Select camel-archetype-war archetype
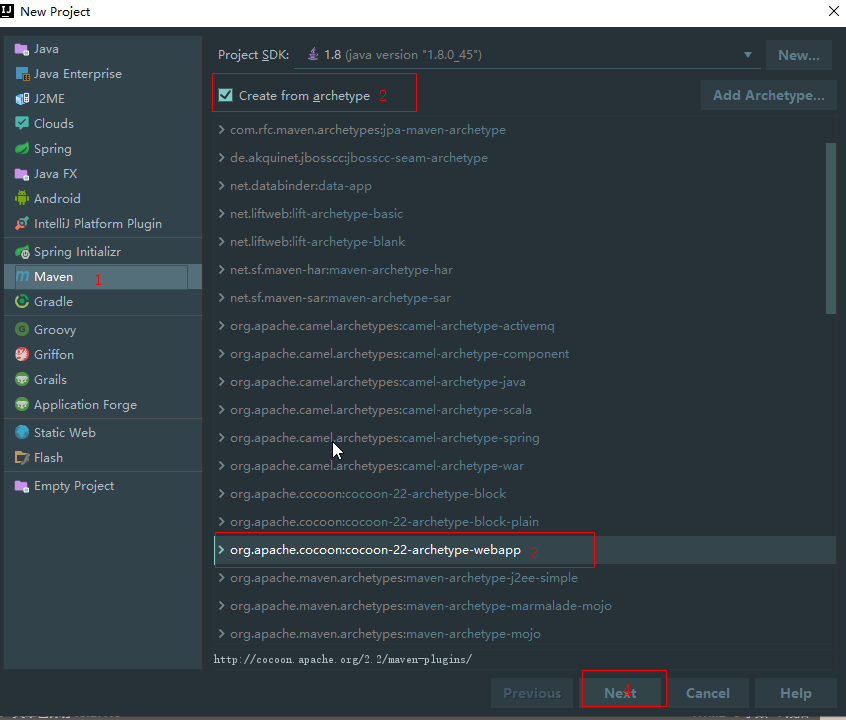Image resolution: width=846 pixels, height=720 pixels. [x=524, y=466]
